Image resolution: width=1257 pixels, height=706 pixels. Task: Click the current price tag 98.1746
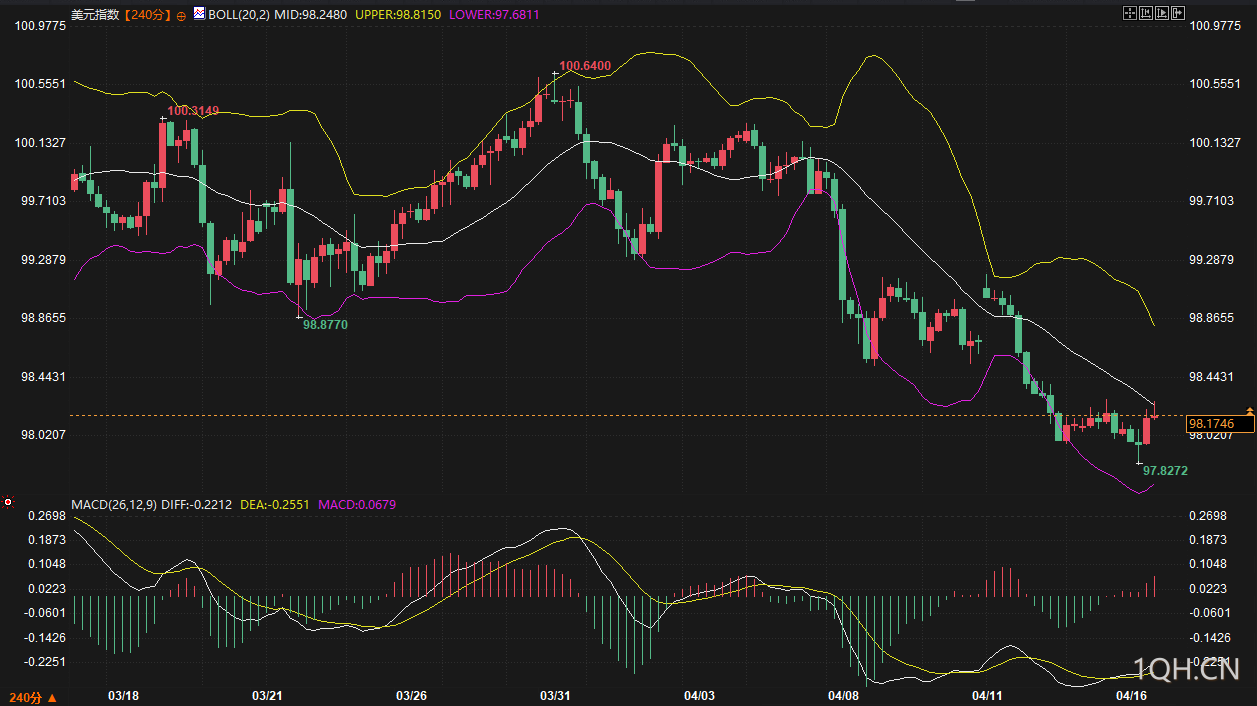(x=1210, y=424)
